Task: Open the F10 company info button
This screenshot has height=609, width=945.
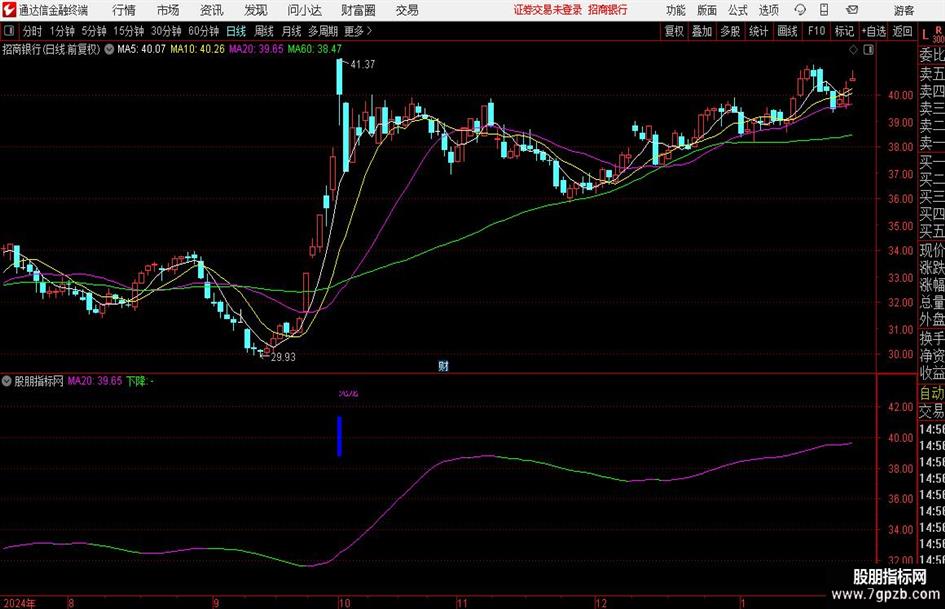Action: pos(817,31)
